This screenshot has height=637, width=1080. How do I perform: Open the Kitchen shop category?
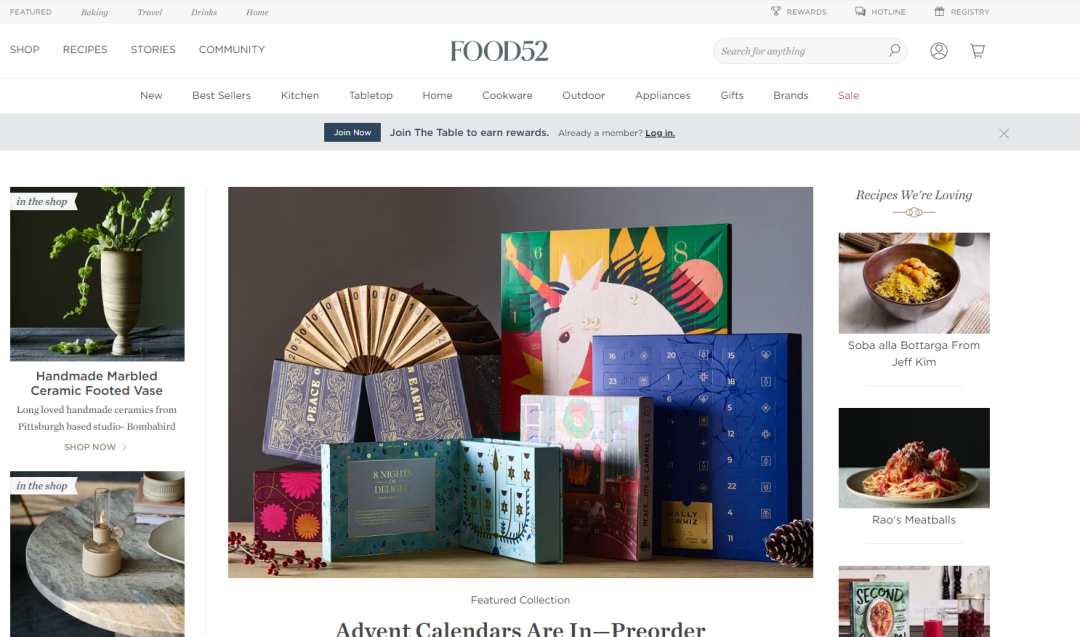300,95
